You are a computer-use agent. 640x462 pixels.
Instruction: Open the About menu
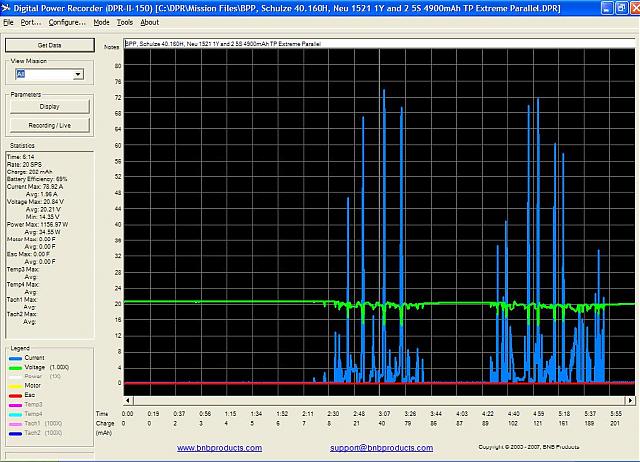pyautogui.click(x=149, y=21)
